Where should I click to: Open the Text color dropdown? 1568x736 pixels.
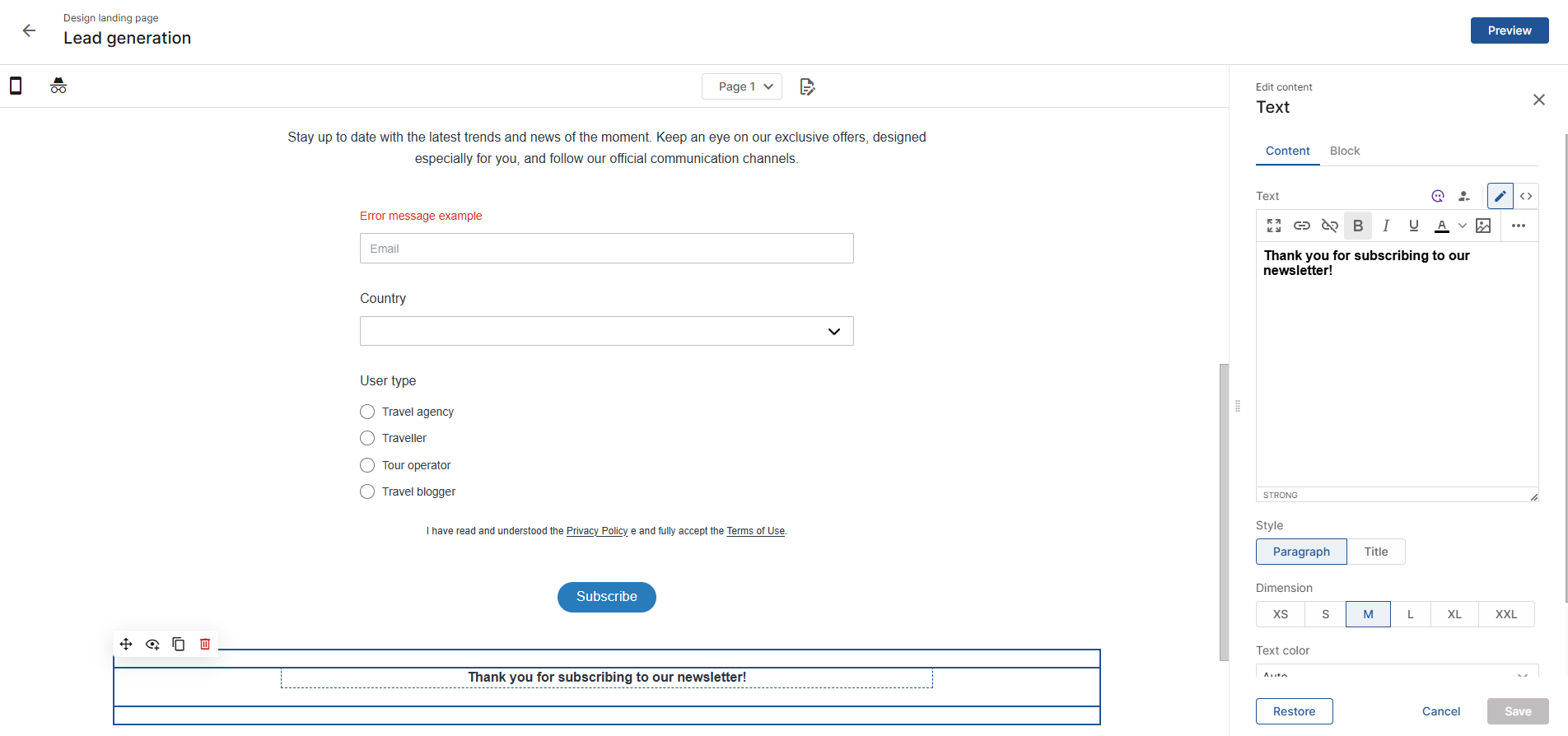coord(1397,672)
